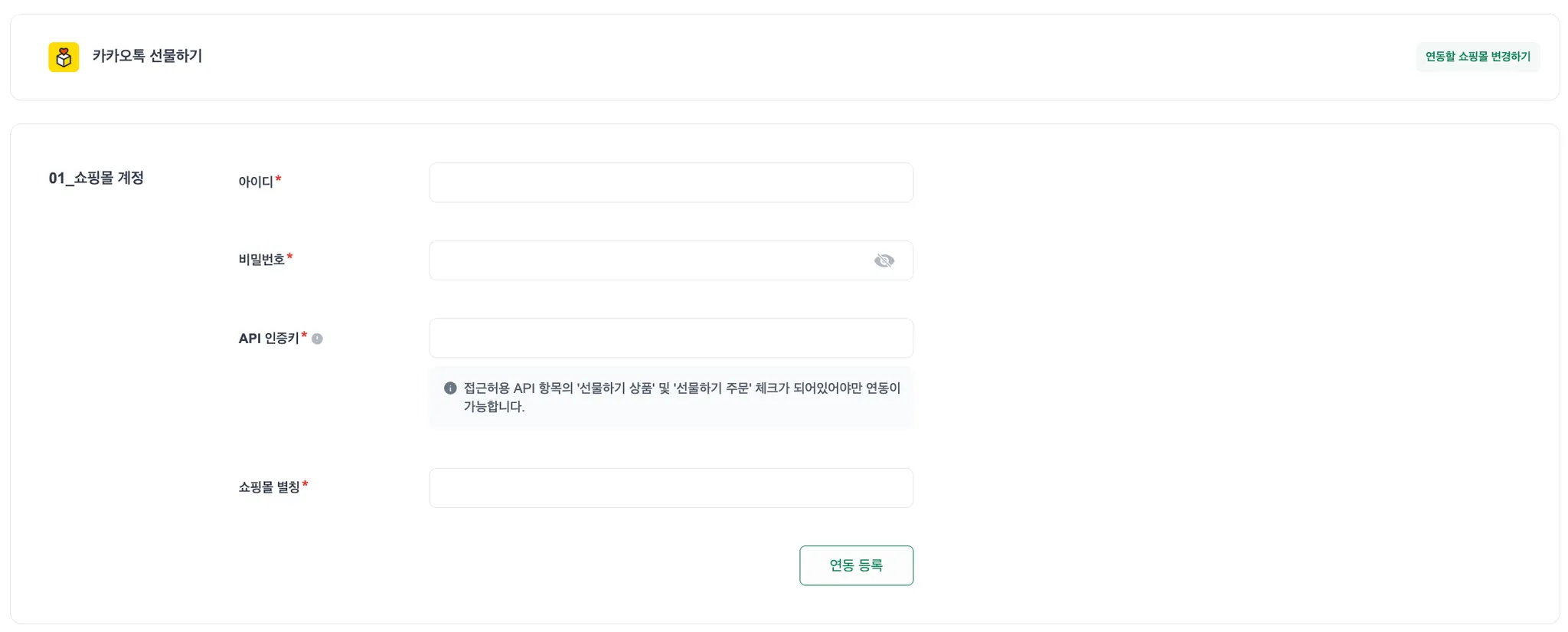Toggle password visibility eye icon
The image size is (1568, 632).
(x=884, y=261)
